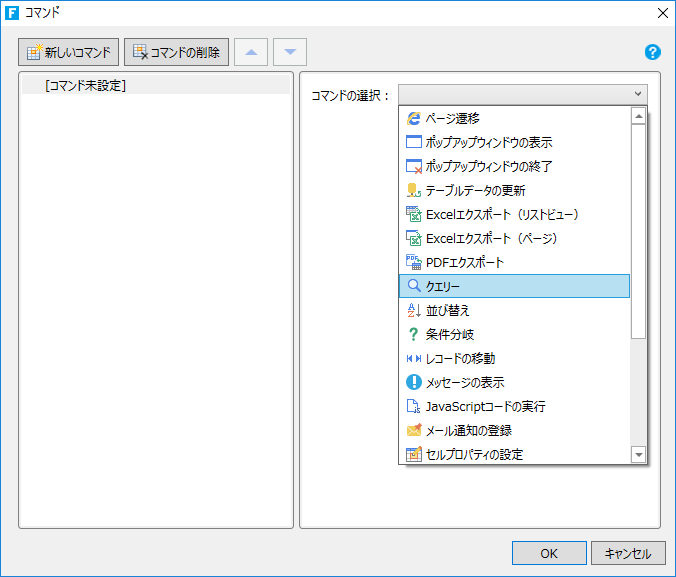Choose the 並び替え sort command
676x577 pixels.
click(x=514, y=310)
